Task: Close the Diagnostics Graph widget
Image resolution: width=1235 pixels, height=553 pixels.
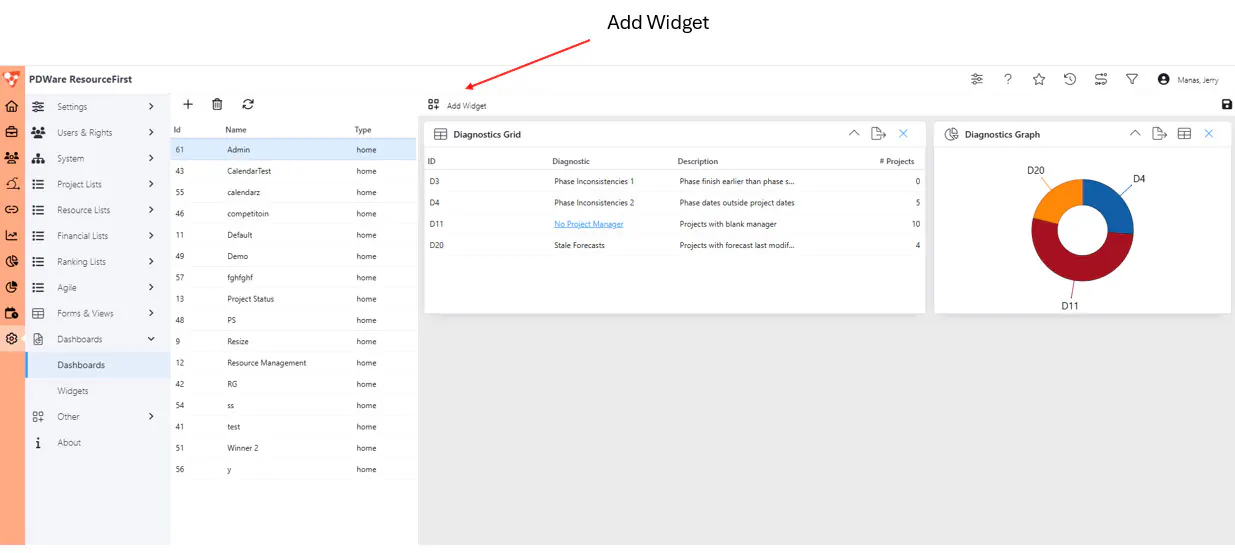Action: click(x=1208, y=134)
